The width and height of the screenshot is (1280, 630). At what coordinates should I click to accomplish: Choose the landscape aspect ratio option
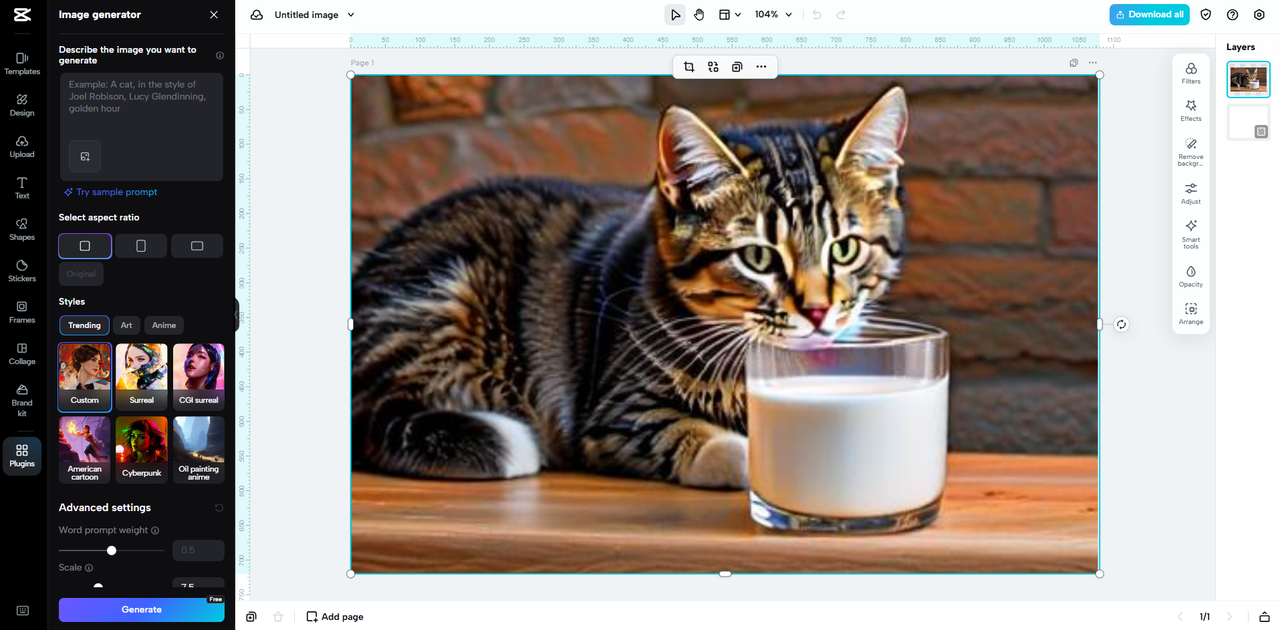pos(197,246)
